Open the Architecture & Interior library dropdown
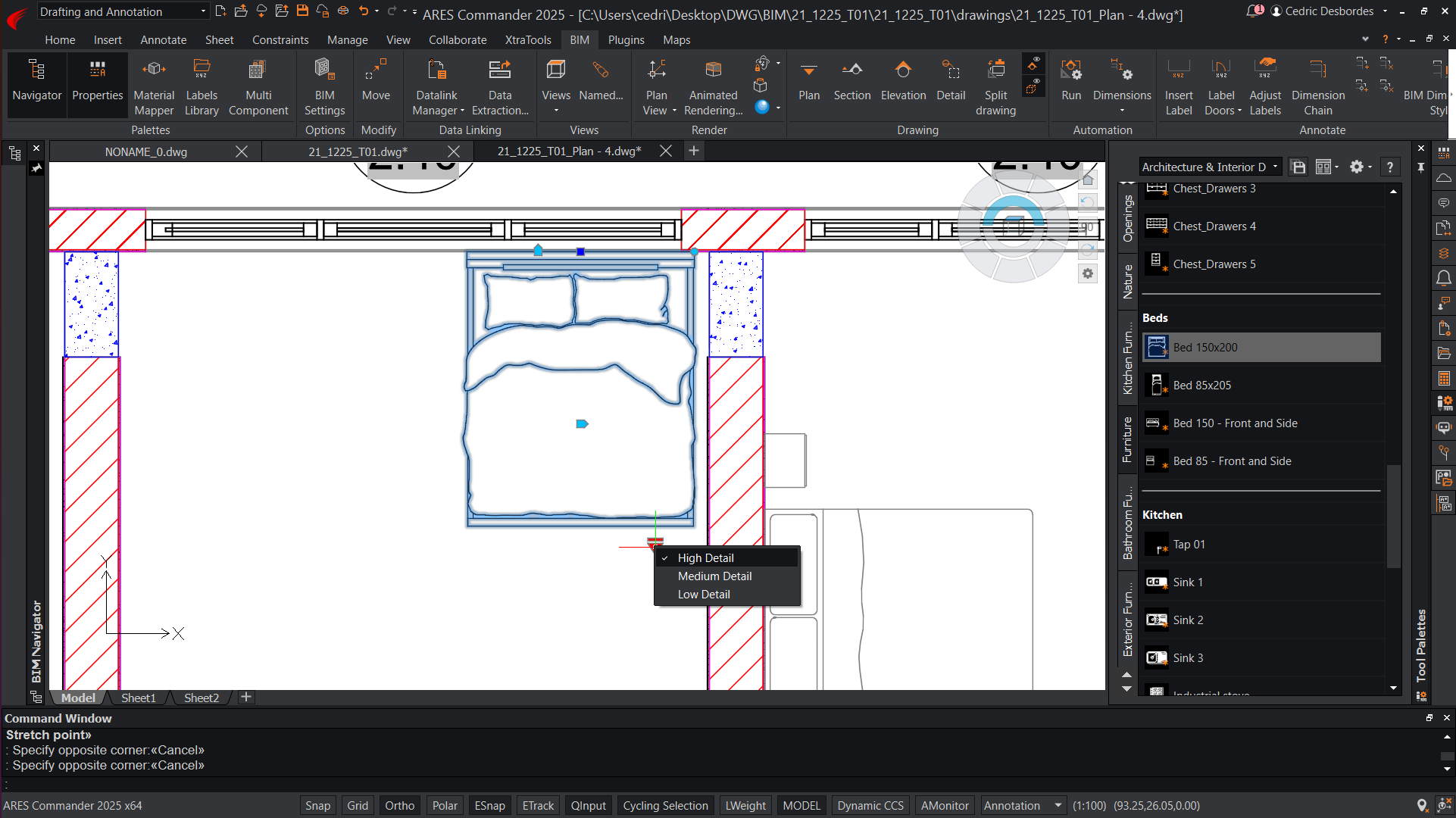This screenshot has height=818, width=1456. (x=1211, y=167)
